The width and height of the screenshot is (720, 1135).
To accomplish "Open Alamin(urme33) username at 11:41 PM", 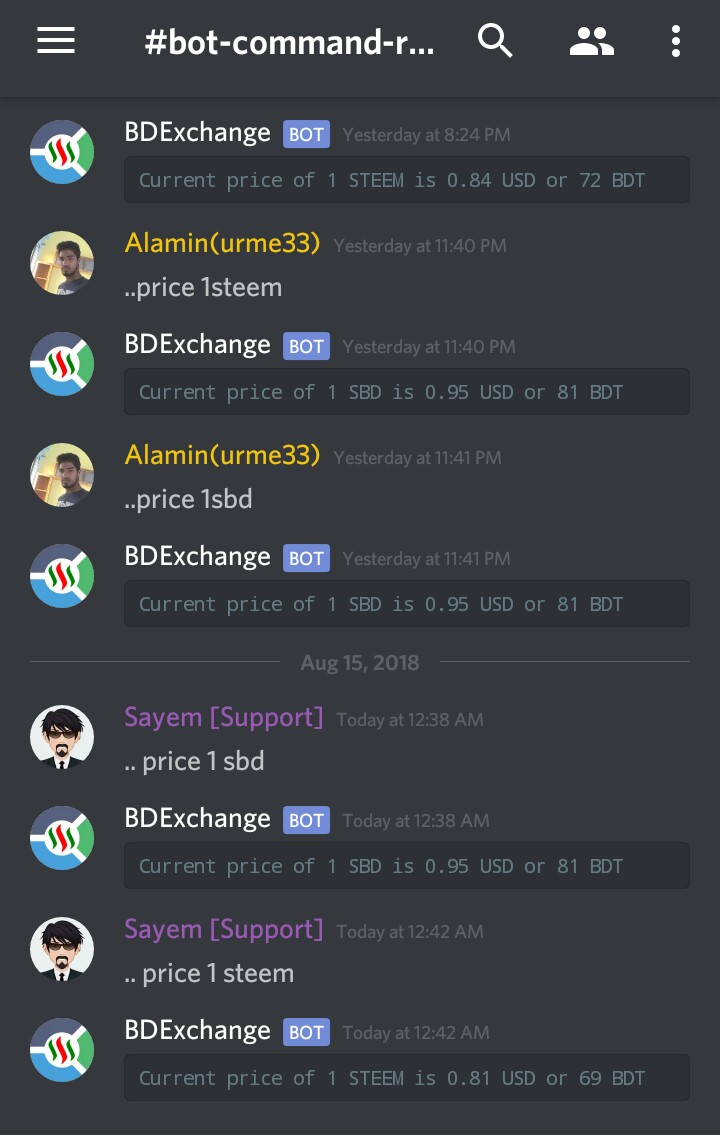I will tap(222, 455).
